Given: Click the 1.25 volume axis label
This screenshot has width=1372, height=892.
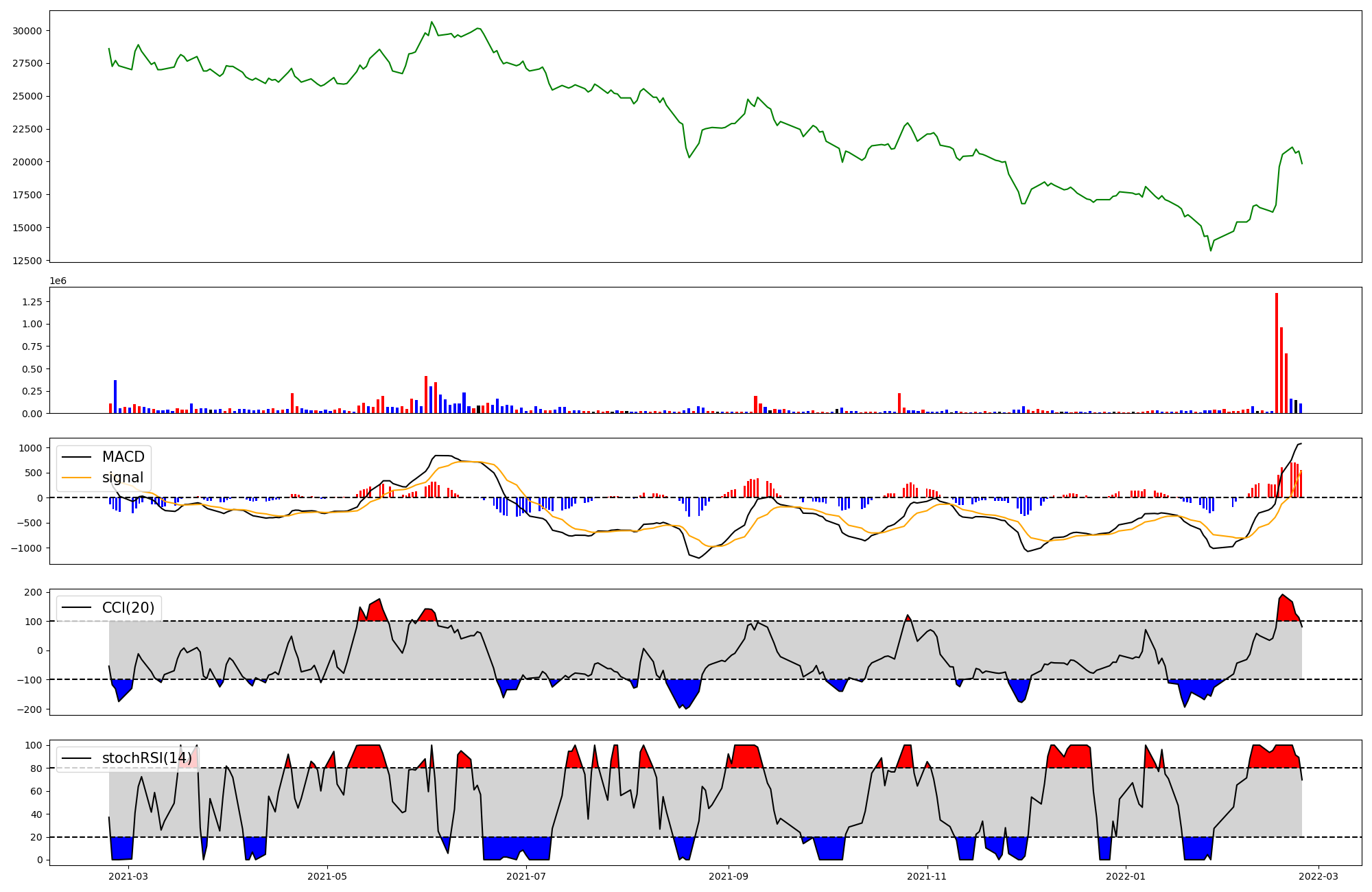Looking at the screenshot, I should [32, 302].
